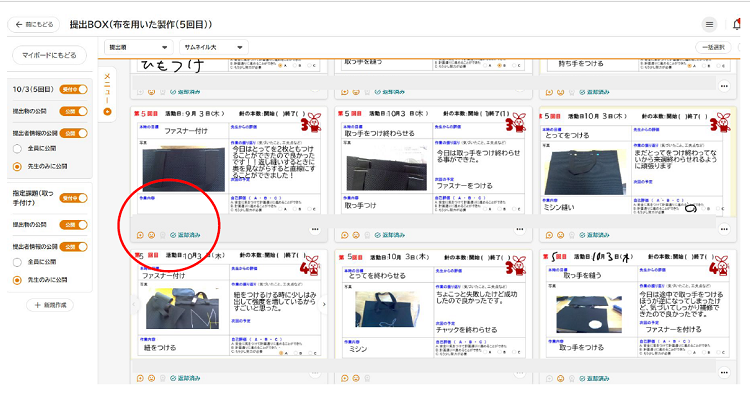Open more options on とってをつける card
Screen dimensions: 750x399
724,229
